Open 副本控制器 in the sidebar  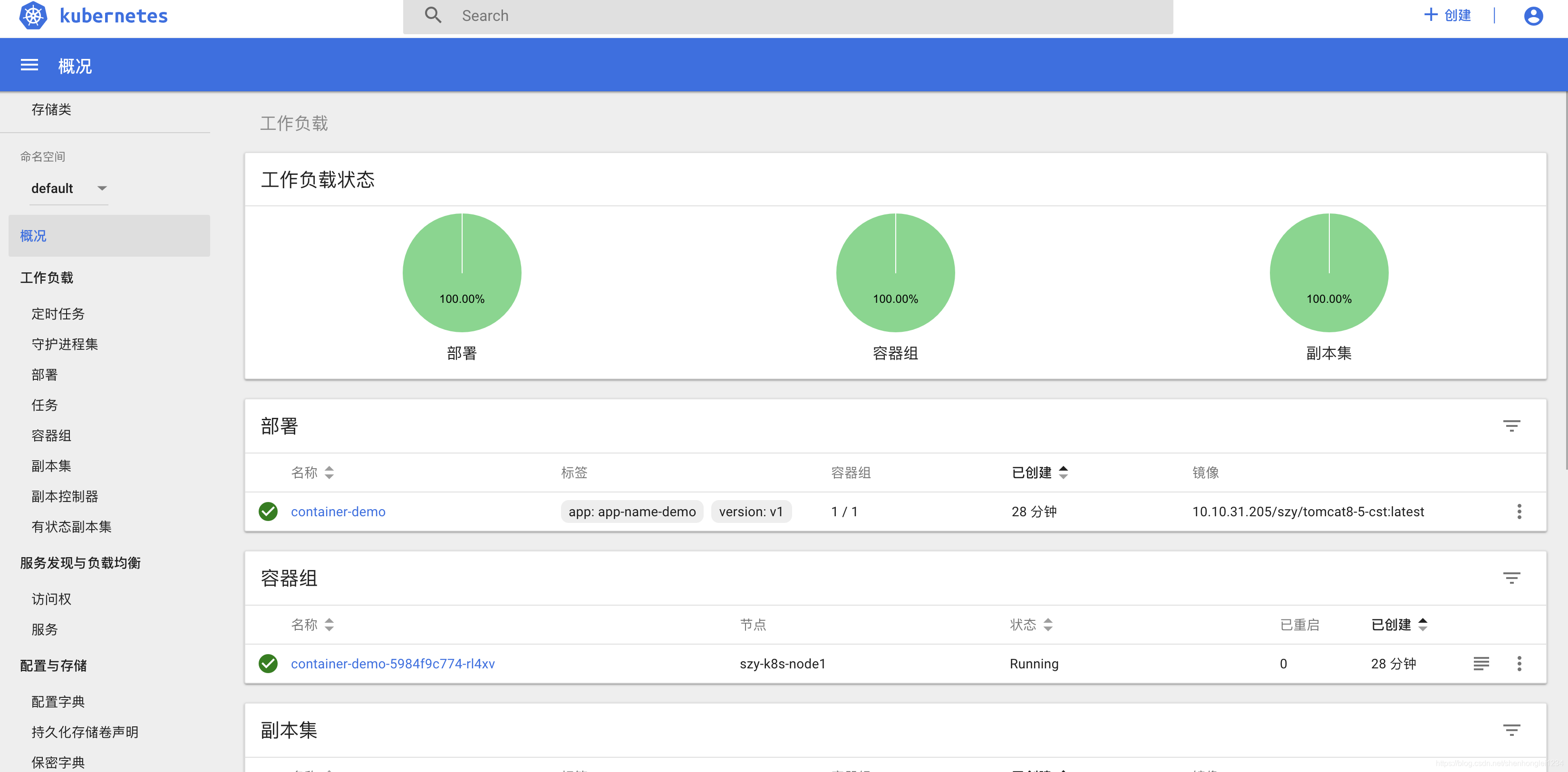coord(65,497)
